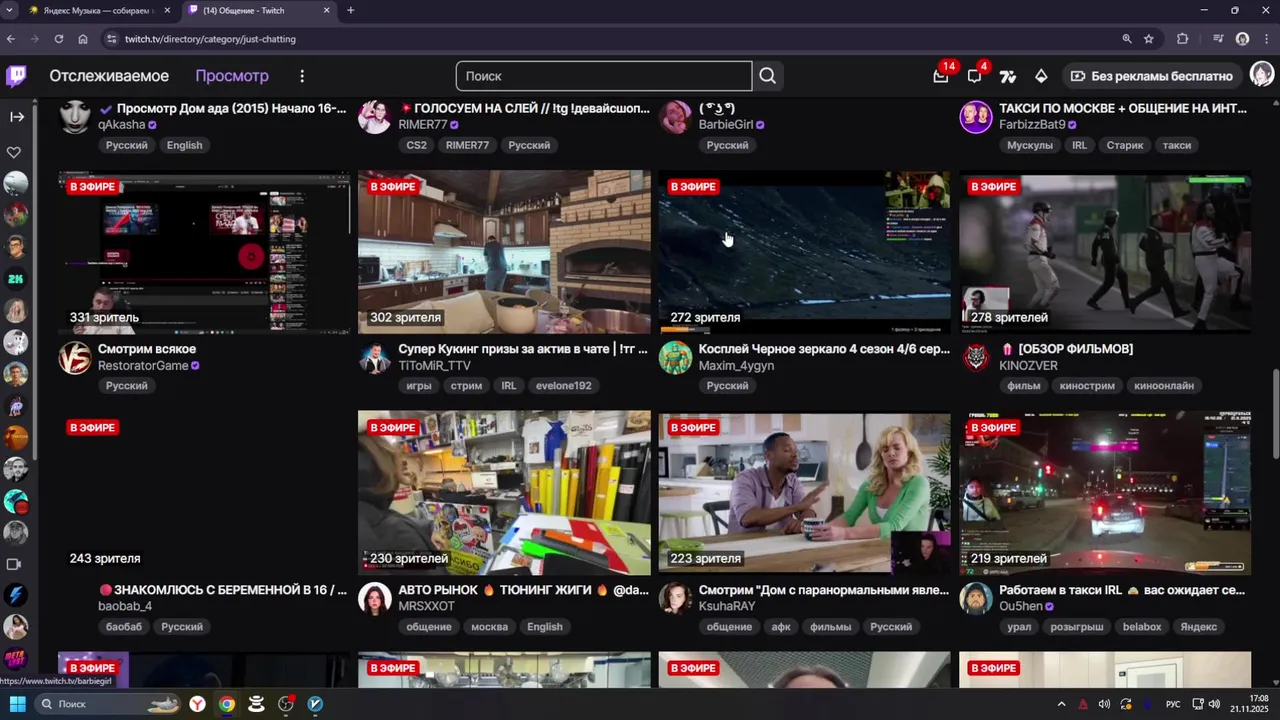Image resolution: width=1280 pixels, height=720 pixels.
Task: Show hidden system tray icons chevron
Action: point(1062,704)
